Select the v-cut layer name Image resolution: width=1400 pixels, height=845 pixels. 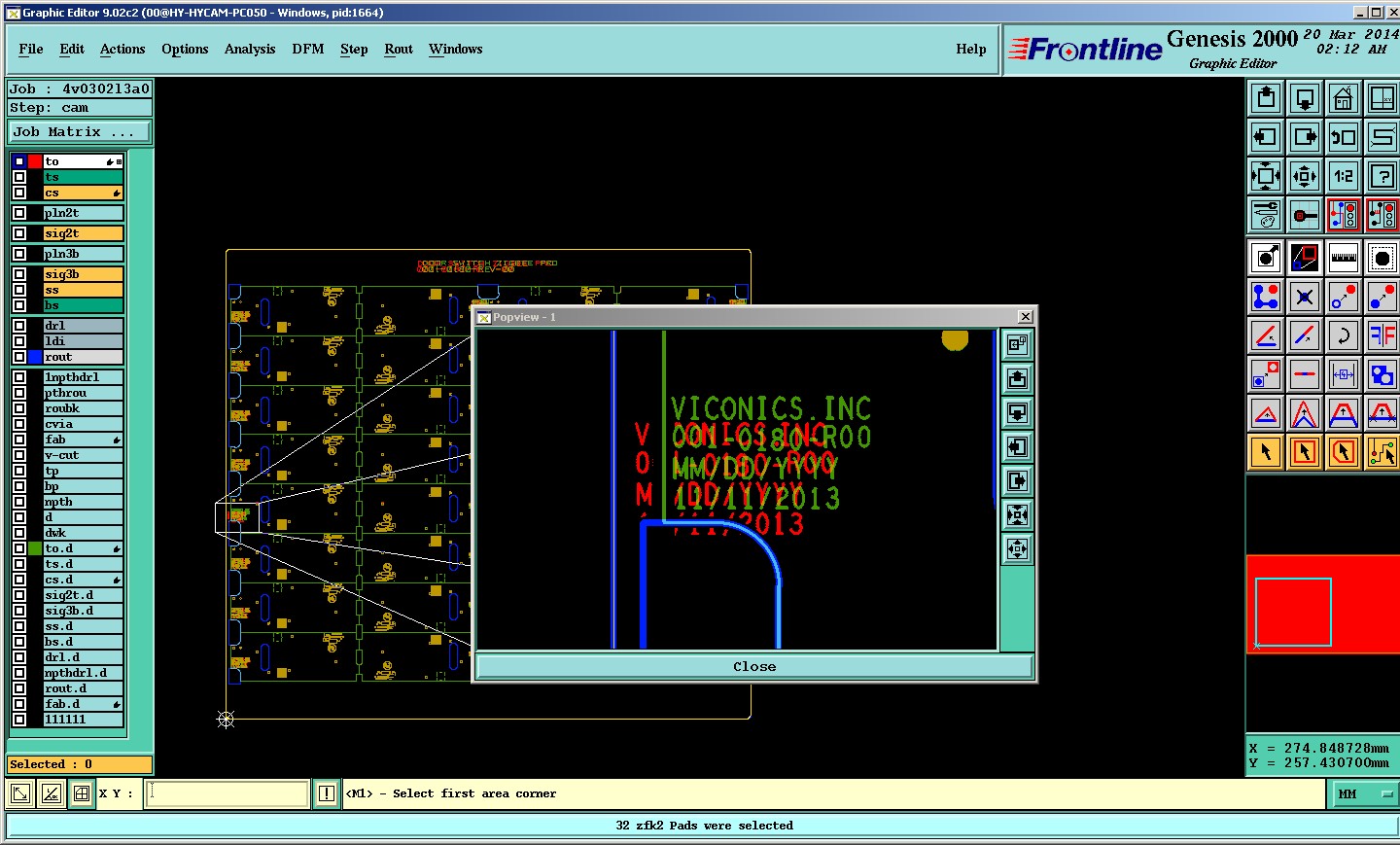coord(84,455)
